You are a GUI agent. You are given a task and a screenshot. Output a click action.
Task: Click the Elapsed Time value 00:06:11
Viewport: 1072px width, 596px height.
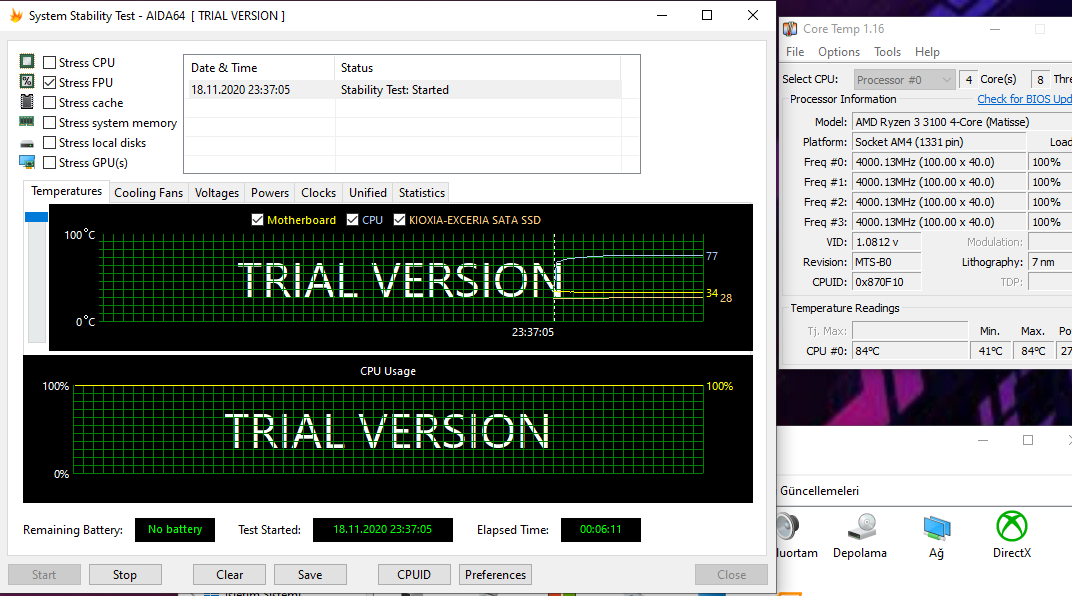(x=601, y=530)
